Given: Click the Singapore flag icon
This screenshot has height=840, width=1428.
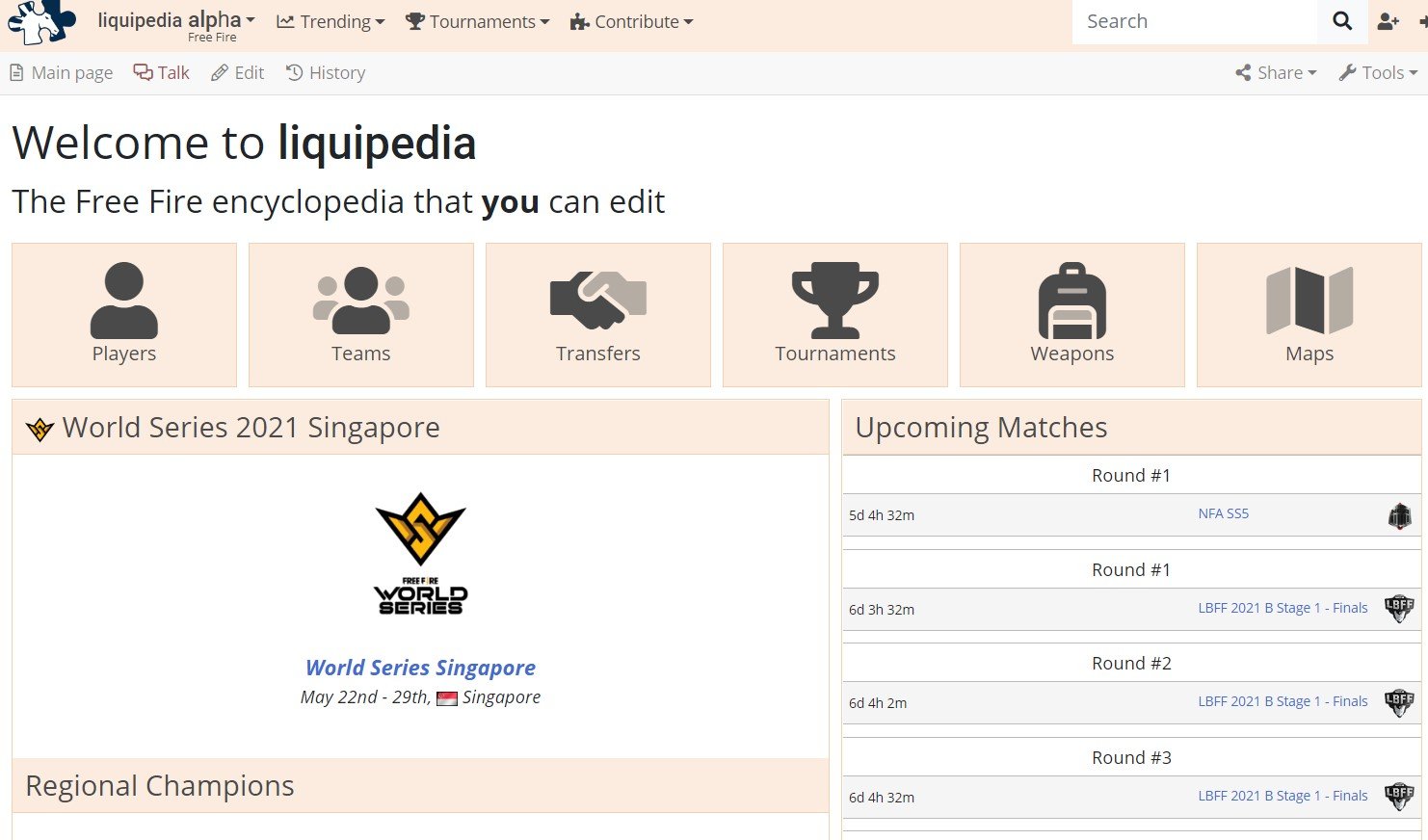Looking at the screenshot, I should click(x=447, y=698).
